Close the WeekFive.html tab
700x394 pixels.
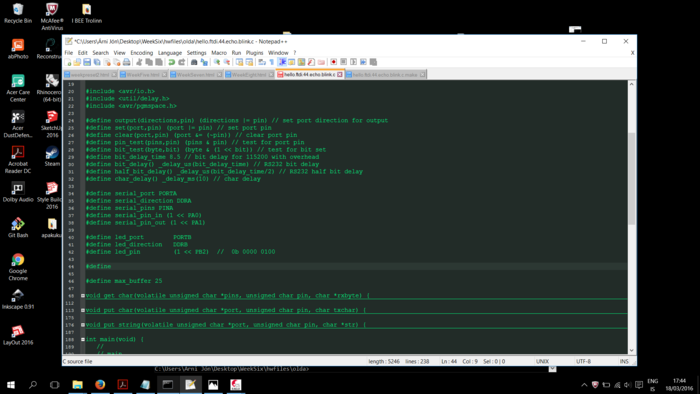164,75
